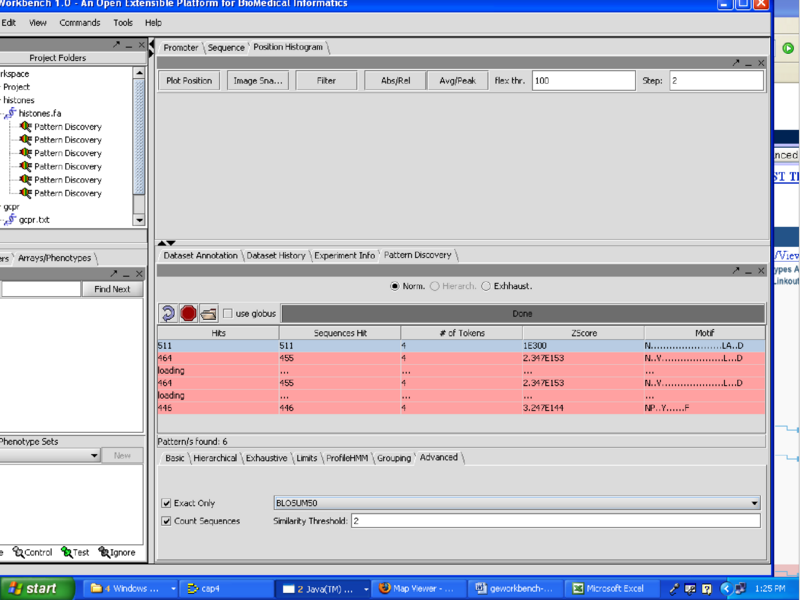Click the Find Next button

[x=112, y=289]
